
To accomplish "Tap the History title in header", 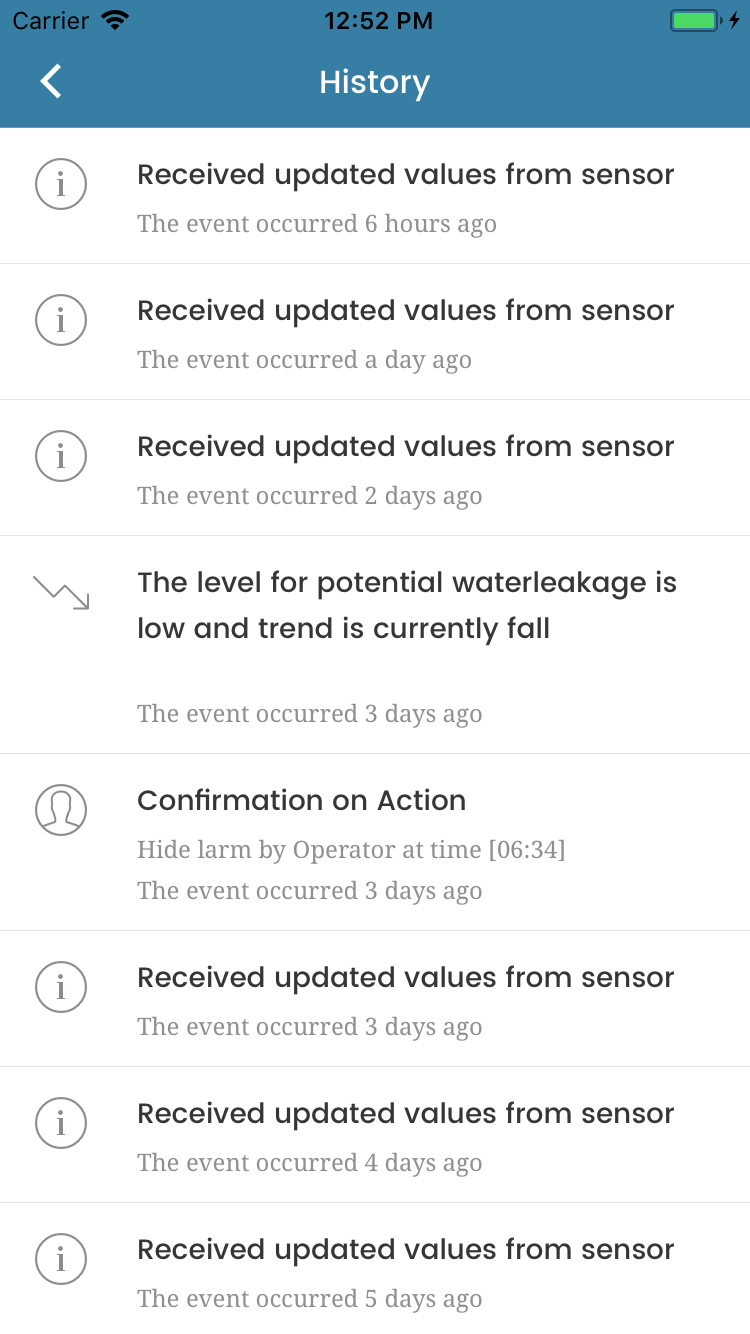I will [374, 82].
